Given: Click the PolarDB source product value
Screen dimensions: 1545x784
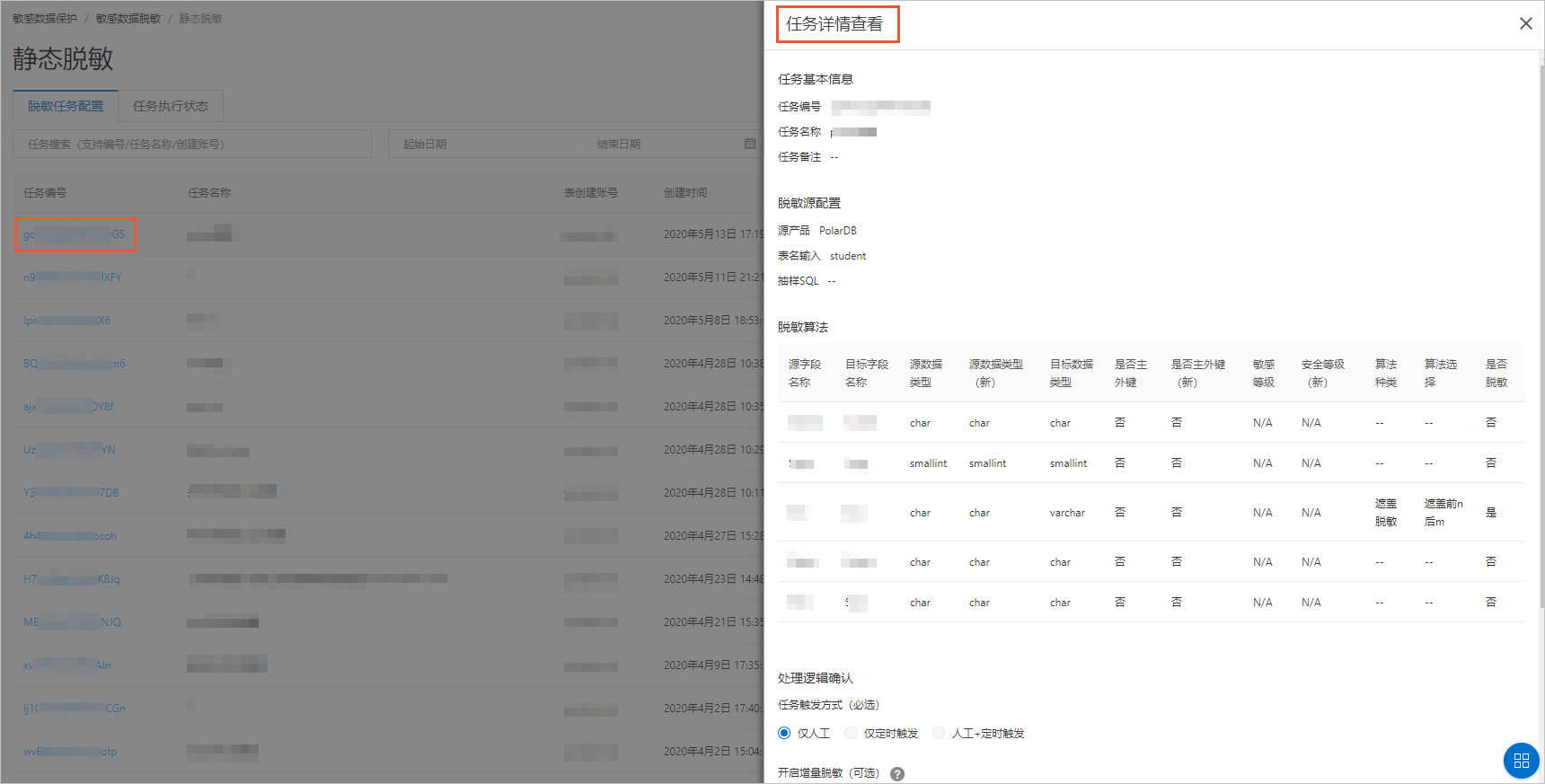Looking at the screenshot, I should (x=838, y=231).
